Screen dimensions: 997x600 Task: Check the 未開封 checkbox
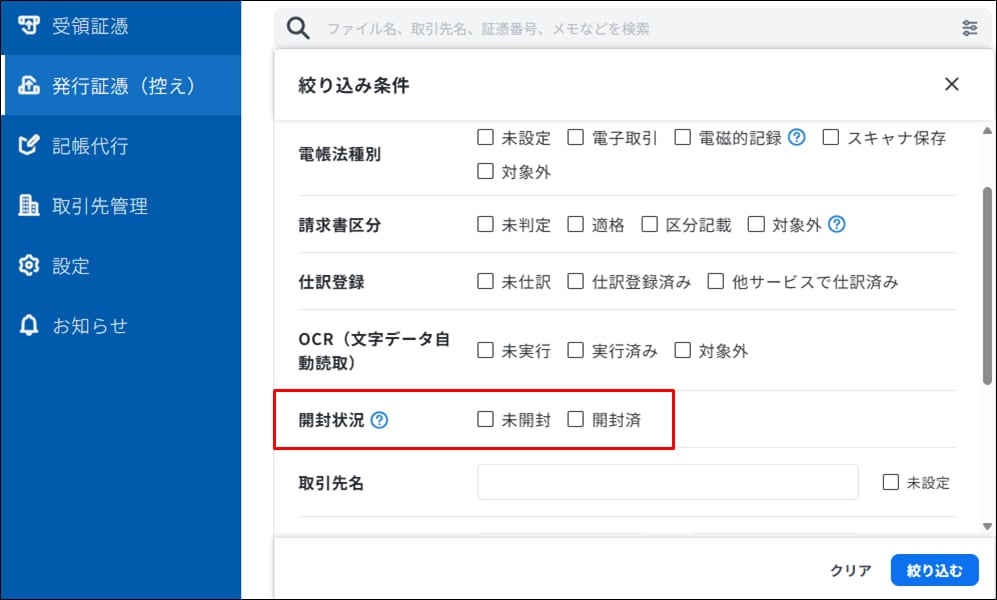pos(486,420)
